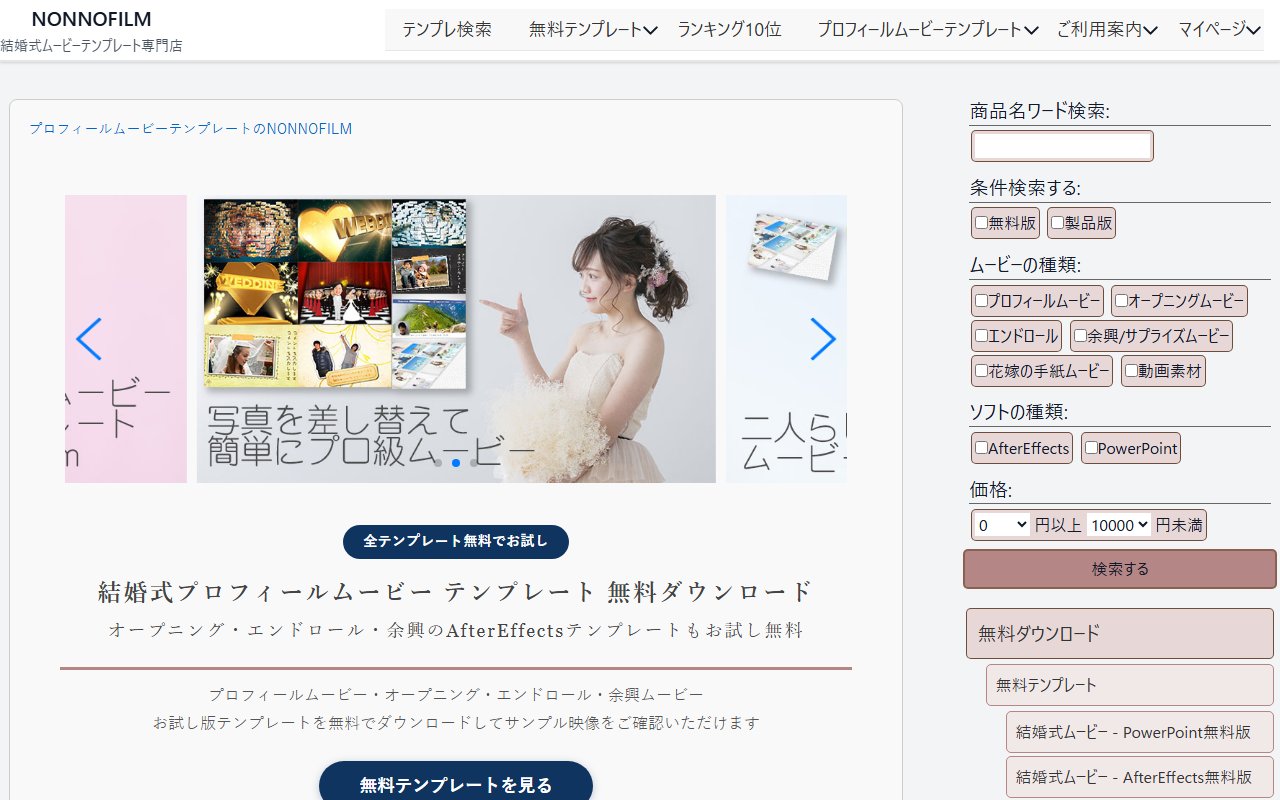The height and width of the screenshot is (800, 1280).
Task: Click the previous slide arrow in carousel
Action: (89, 339)
